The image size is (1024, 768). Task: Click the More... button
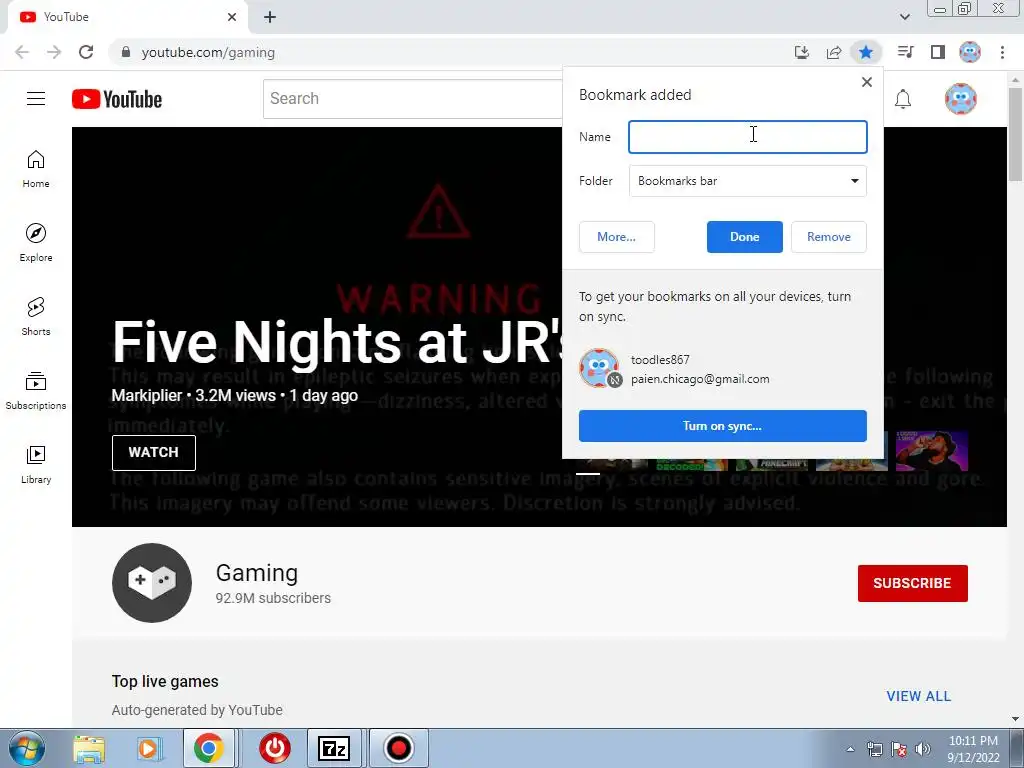coord(616,237)
